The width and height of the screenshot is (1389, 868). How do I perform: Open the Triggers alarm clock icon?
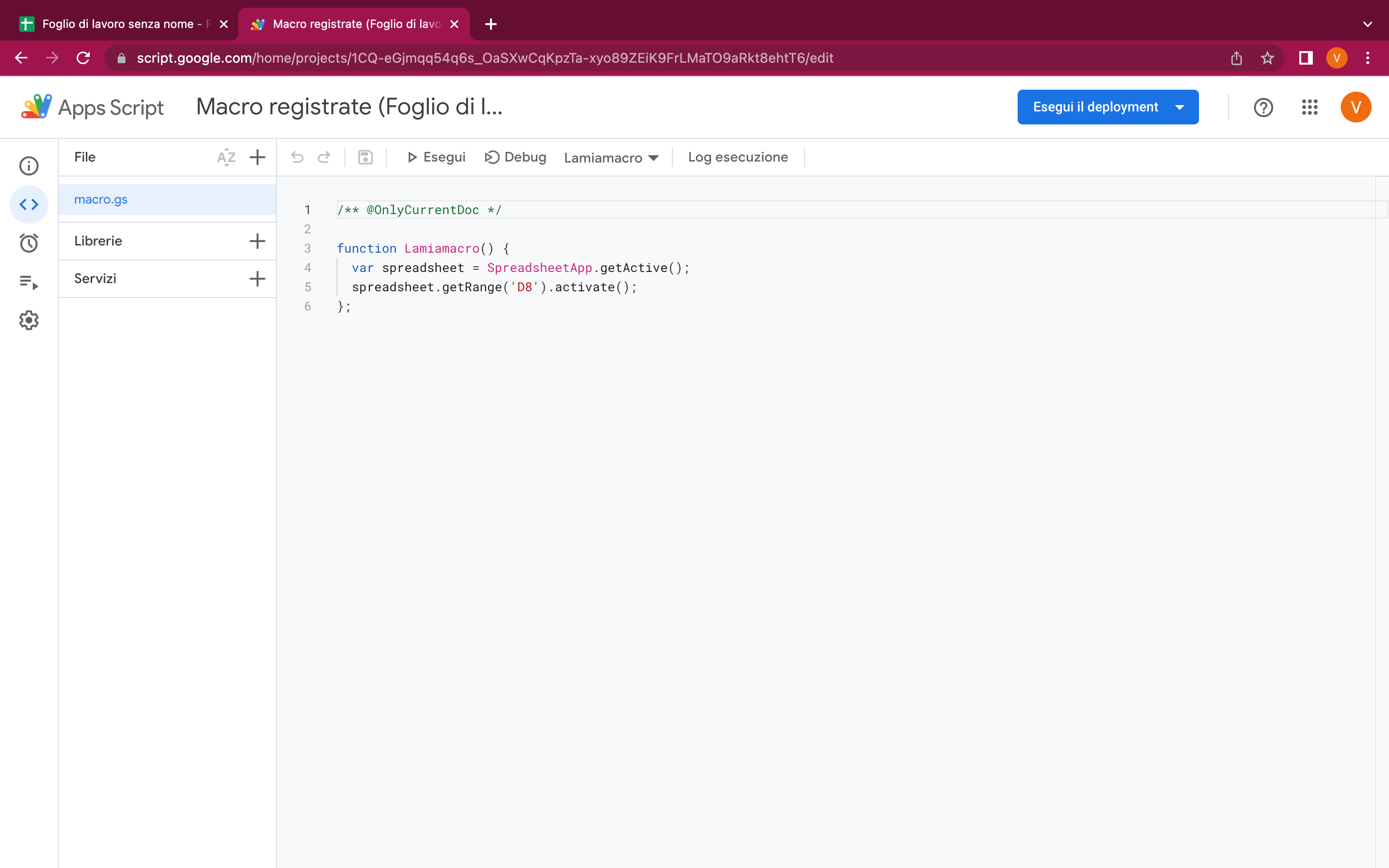coord(29,243)
